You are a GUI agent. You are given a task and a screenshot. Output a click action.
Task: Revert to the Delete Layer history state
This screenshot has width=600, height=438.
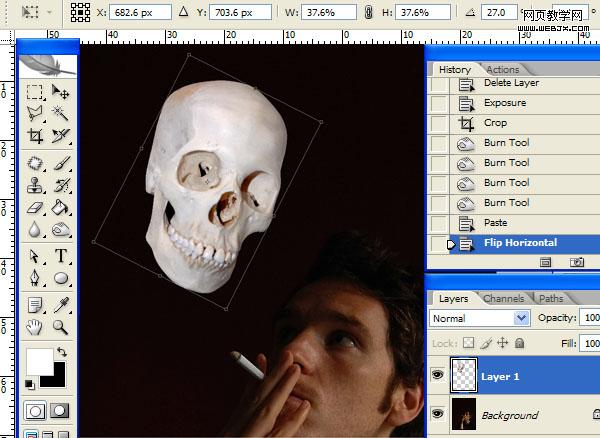click(x=525, y=84)
